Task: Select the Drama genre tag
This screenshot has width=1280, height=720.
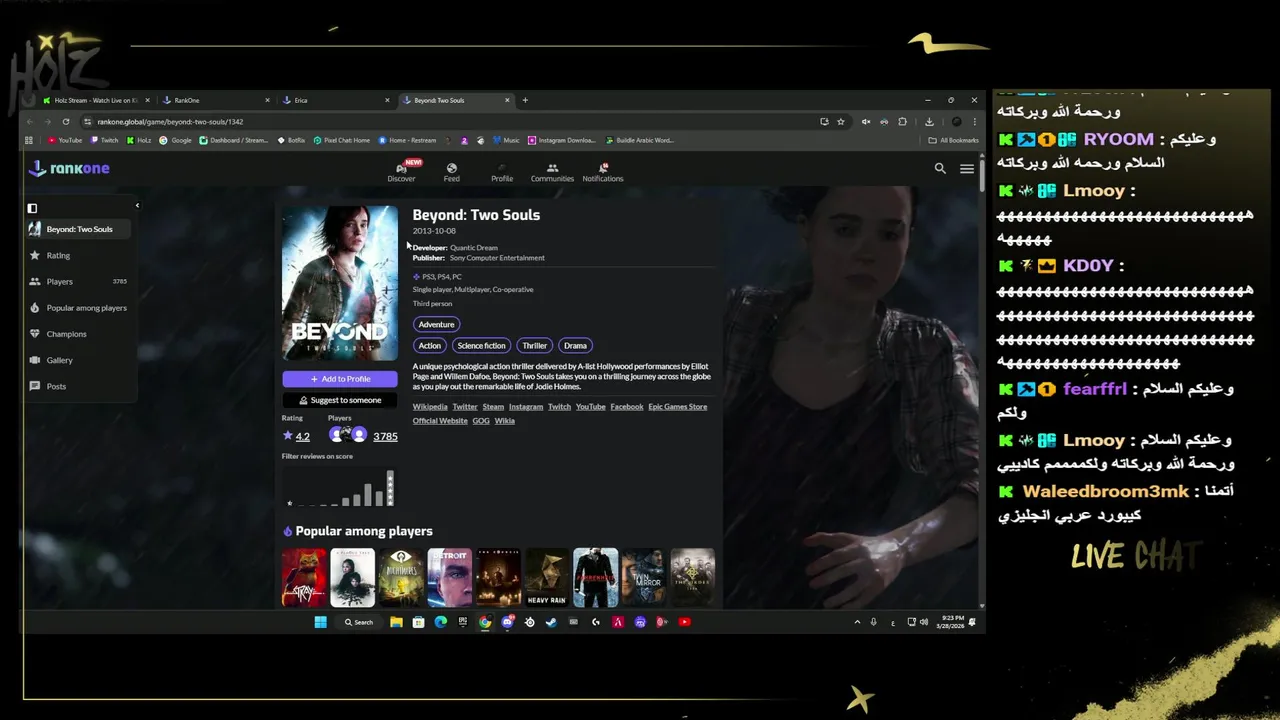Action: 575,345
